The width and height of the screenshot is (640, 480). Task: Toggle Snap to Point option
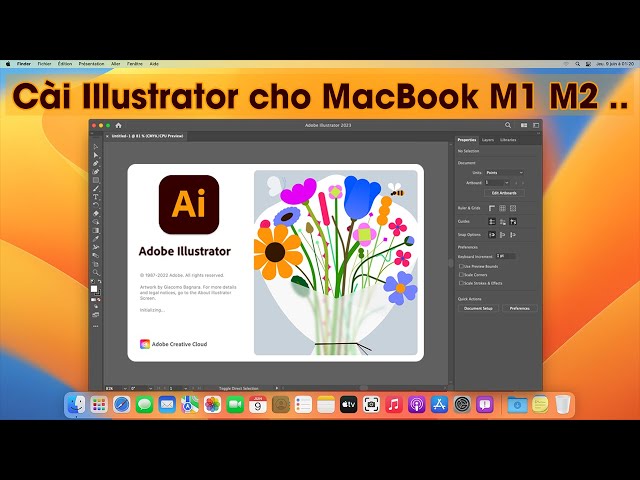click(x=492, y=235)
